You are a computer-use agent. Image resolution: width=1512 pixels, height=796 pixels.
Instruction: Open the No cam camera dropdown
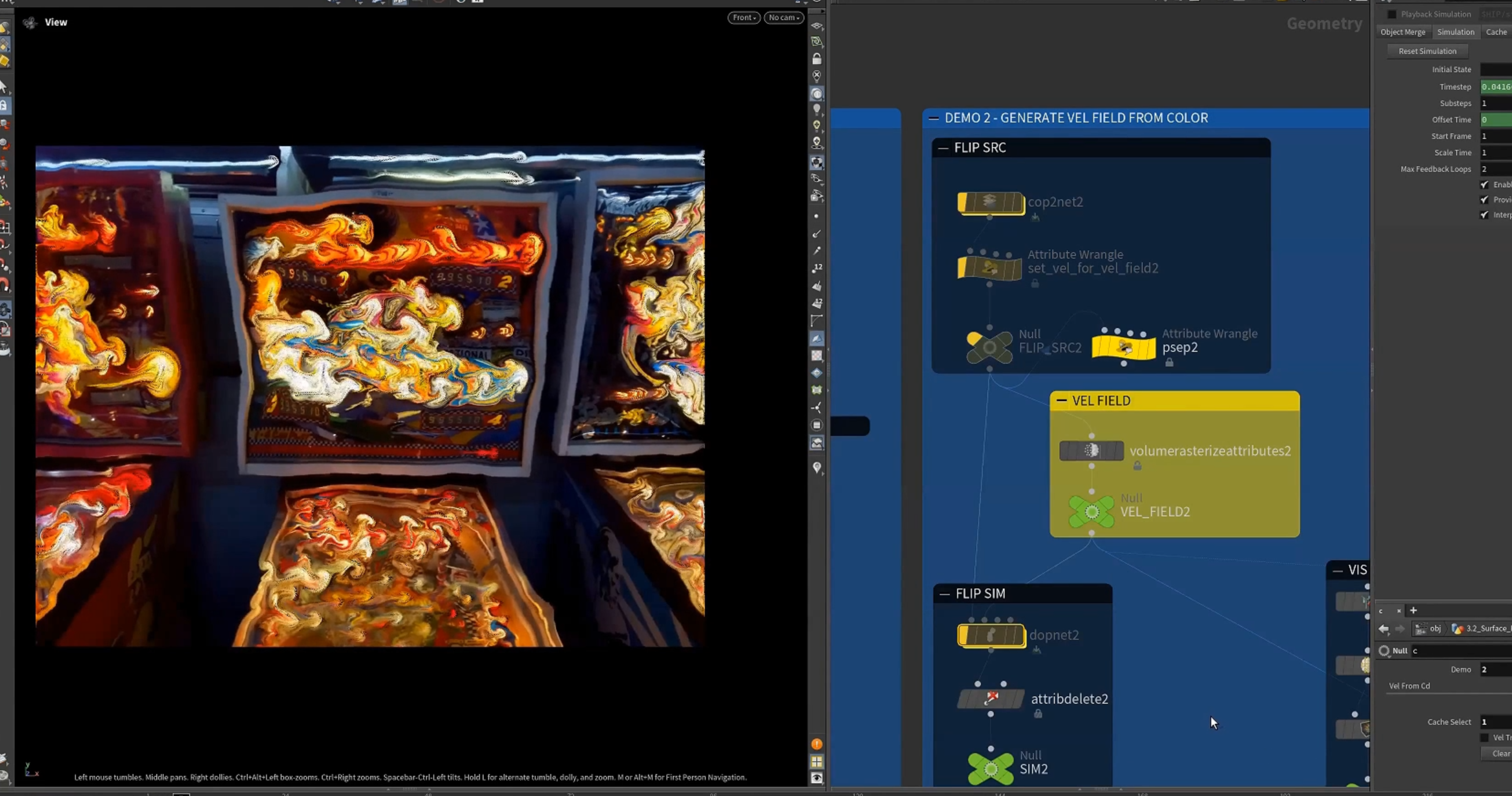click(x=783, y=18)
